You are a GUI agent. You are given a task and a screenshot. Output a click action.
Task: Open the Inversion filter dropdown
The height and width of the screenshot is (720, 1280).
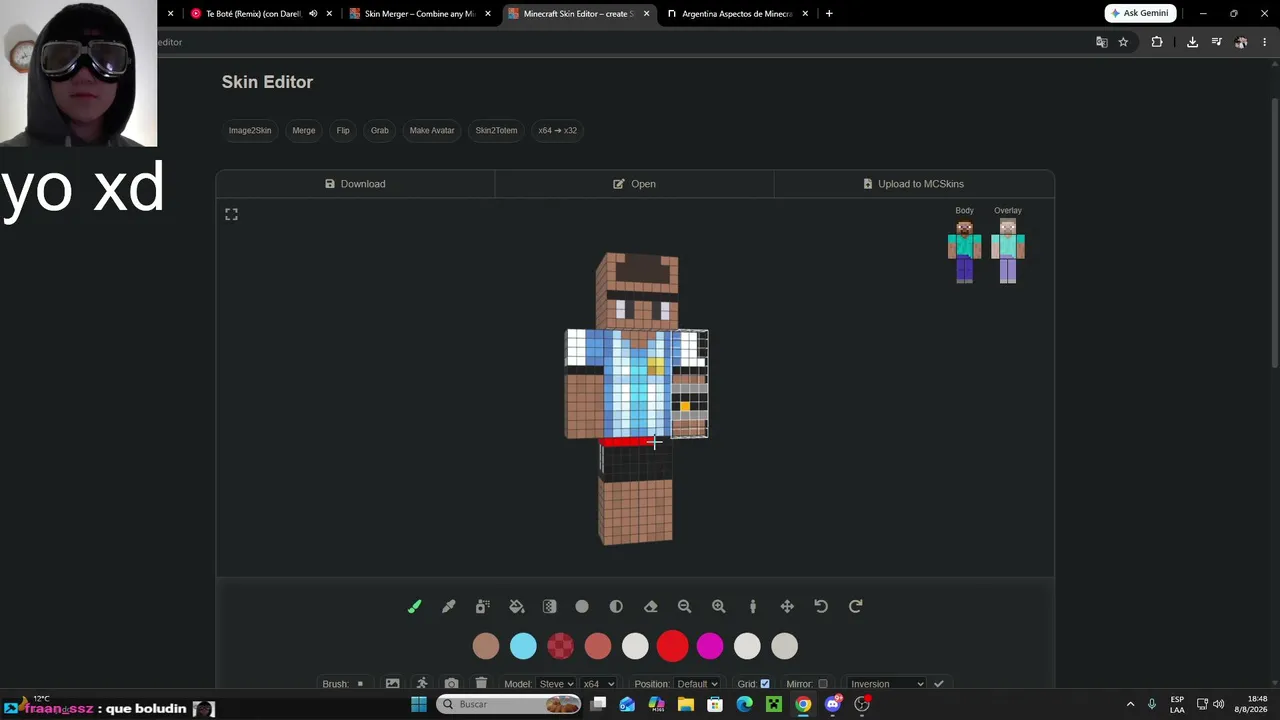click(x=887, y=684)
